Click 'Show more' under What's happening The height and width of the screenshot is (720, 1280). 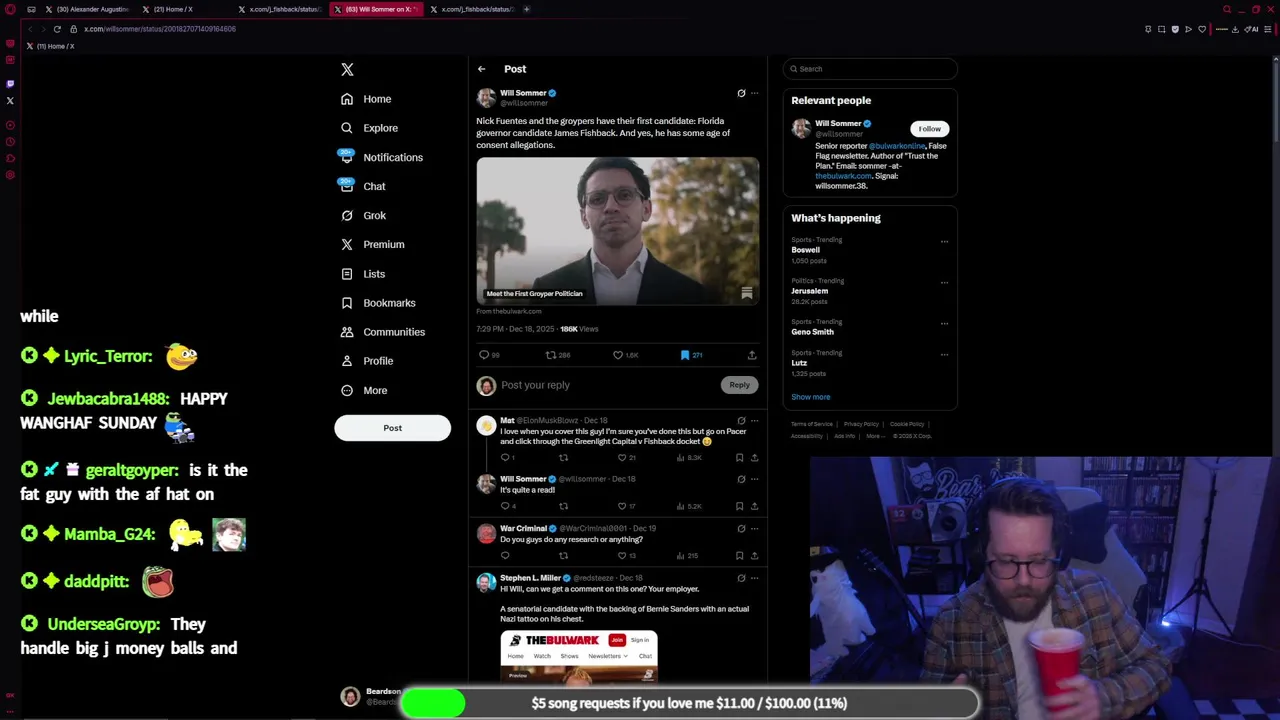click(x=811, y=397)
